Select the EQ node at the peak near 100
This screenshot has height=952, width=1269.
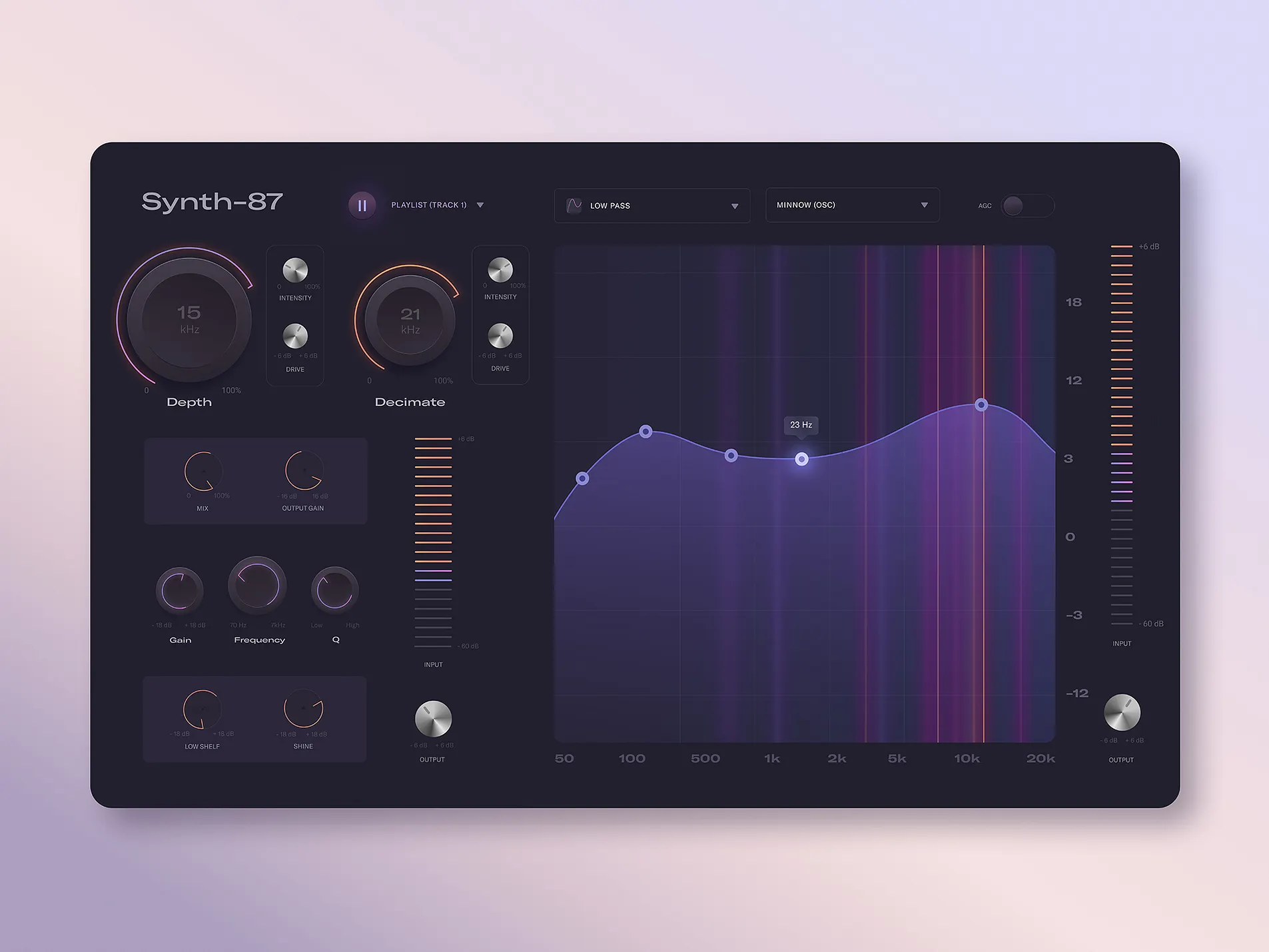click(x=645, y=432)
